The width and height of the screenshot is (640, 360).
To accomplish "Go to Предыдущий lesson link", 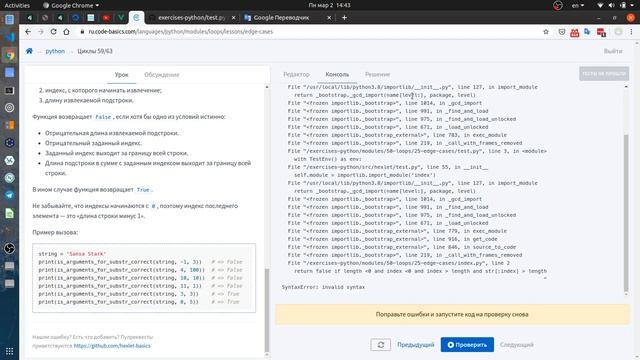I will coord(416,345).
